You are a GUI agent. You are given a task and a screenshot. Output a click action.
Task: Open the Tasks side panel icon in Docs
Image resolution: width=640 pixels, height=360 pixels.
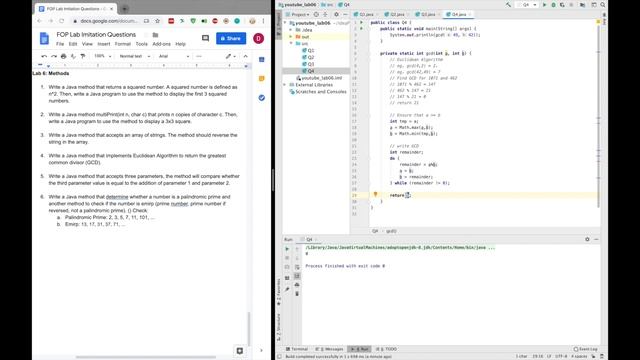coord(262,98)
